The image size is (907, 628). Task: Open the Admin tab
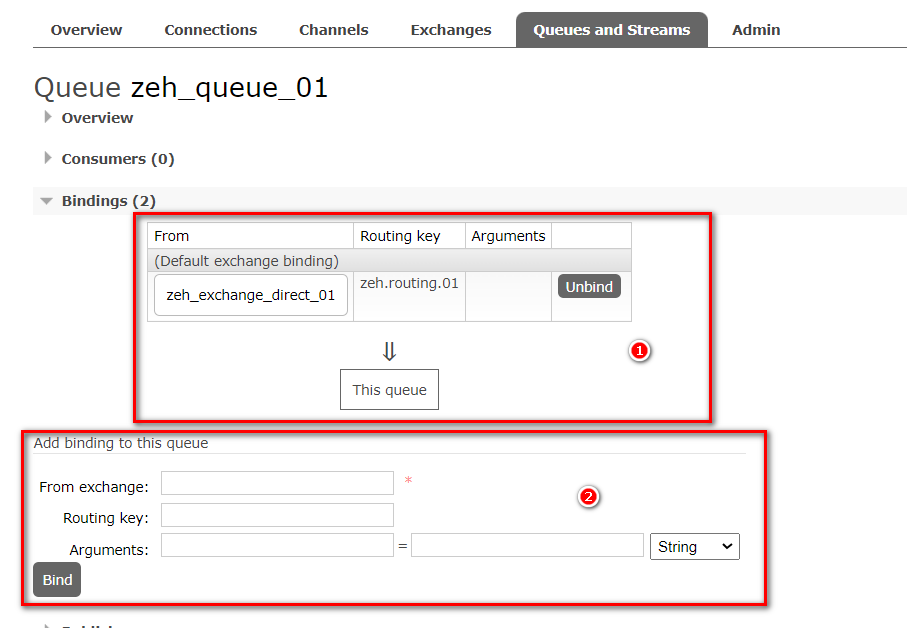point(756,30)
